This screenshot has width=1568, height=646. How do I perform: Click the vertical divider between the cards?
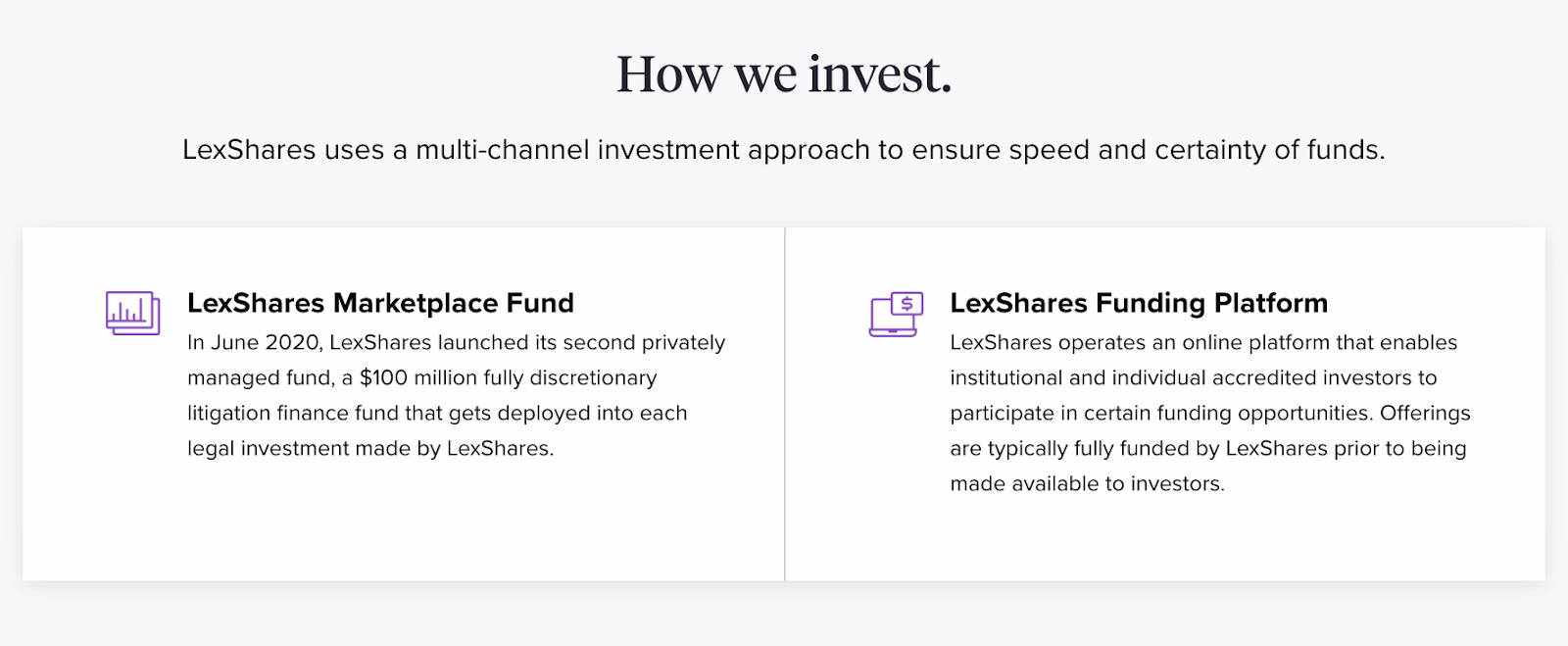[785, 404]
